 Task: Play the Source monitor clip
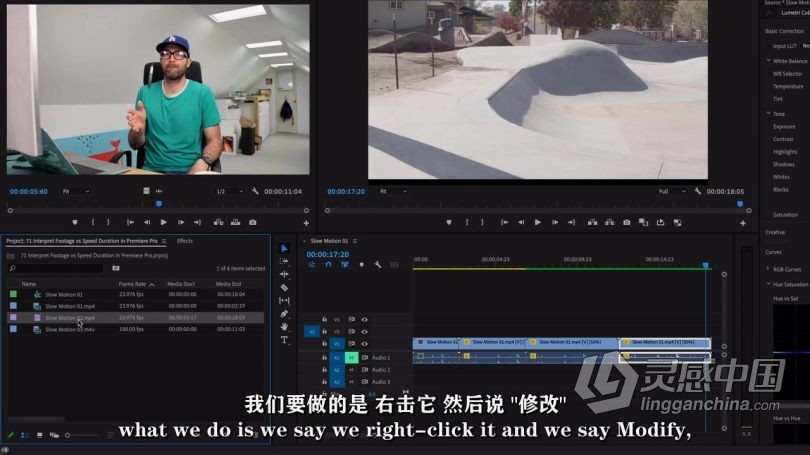pos(164,222)
